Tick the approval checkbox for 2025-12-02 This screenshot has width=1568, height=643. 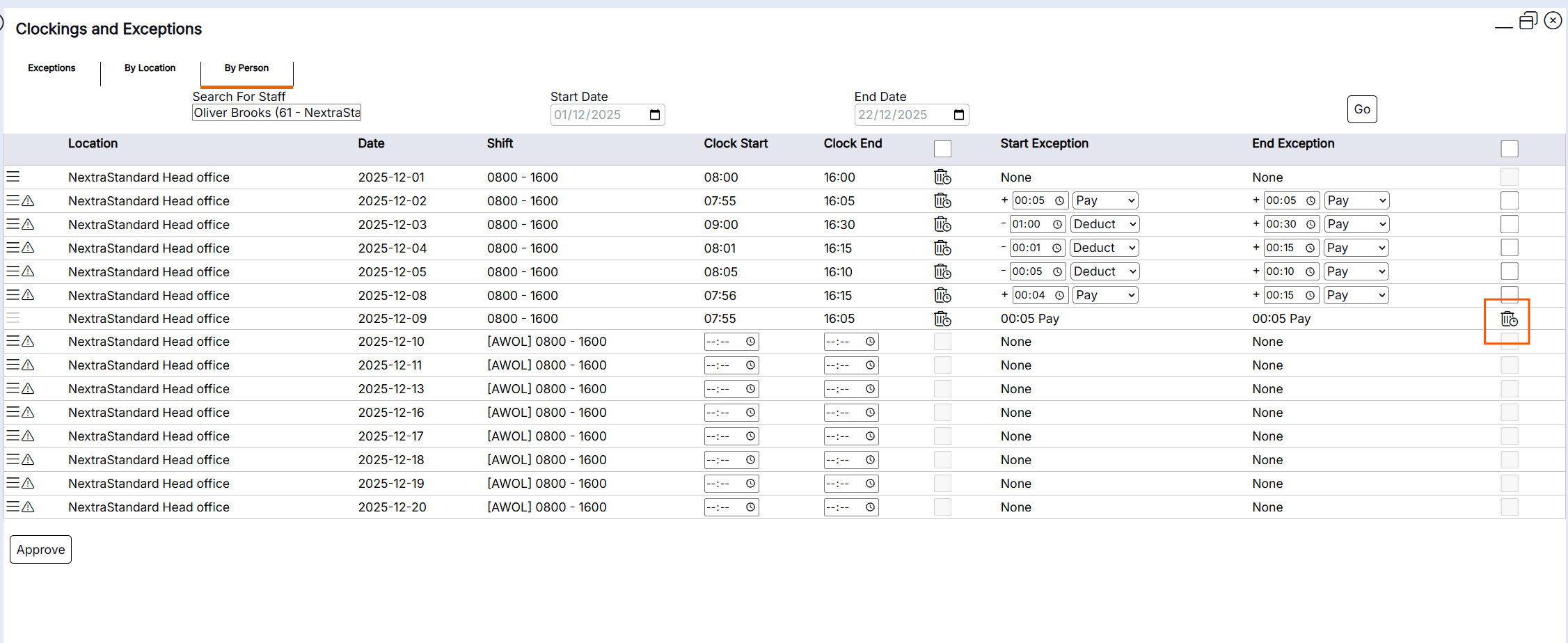click(1510, 200)
